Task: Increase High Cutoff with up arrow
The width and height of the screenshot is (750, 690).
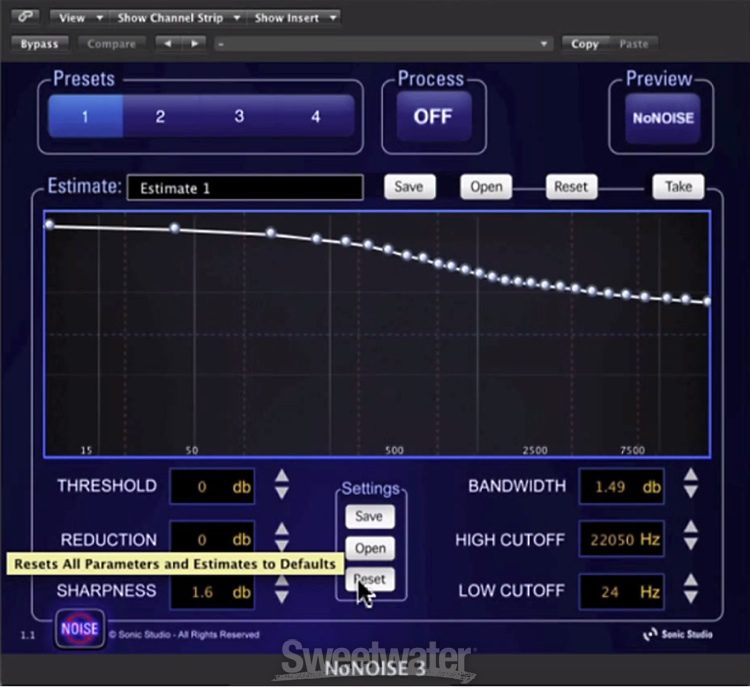Action: click(690, 527)
